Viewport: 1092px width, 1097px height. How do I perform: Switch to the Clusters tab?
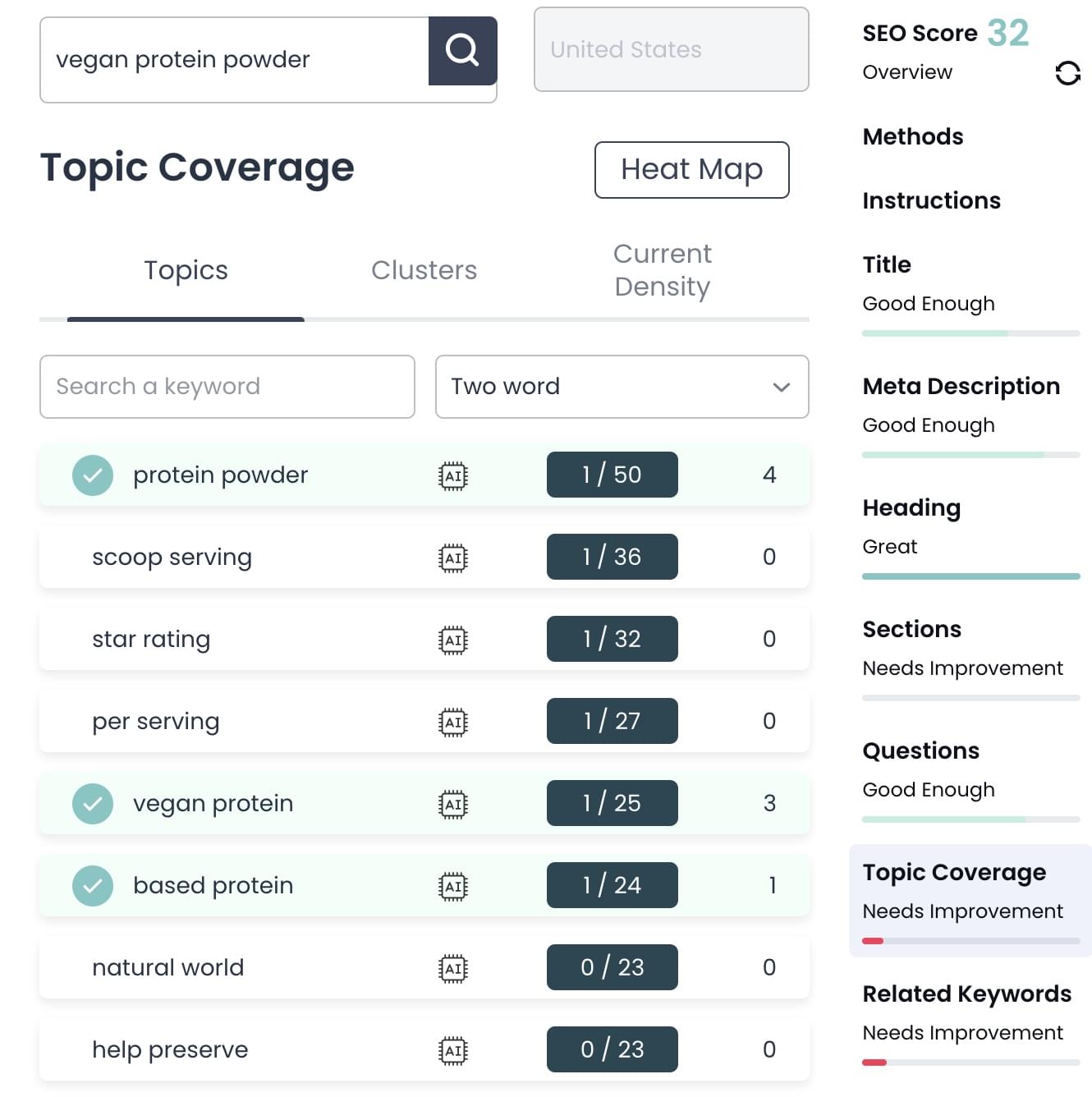coord(424,271)
